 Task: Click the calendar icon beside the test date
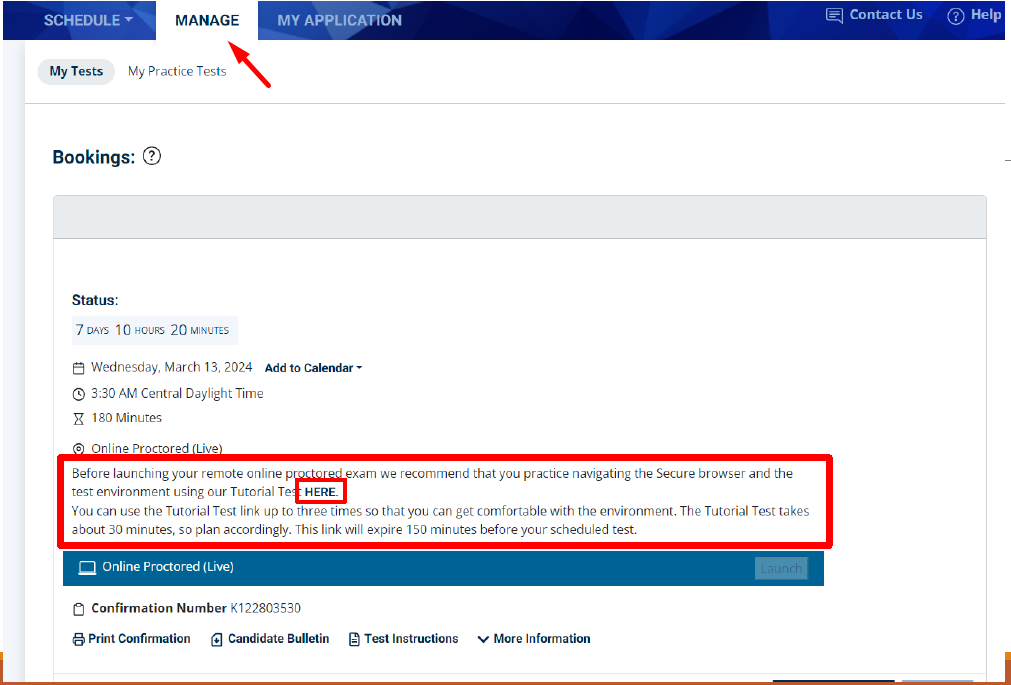tap(79, 368)
